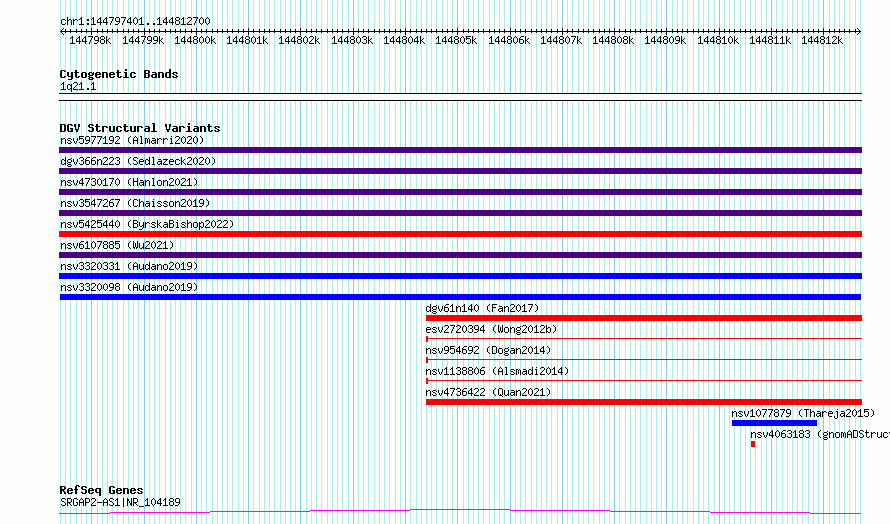Click the thick red bar under nsv4736422
This screenshot has width=890, height=524.
[644, 402]
